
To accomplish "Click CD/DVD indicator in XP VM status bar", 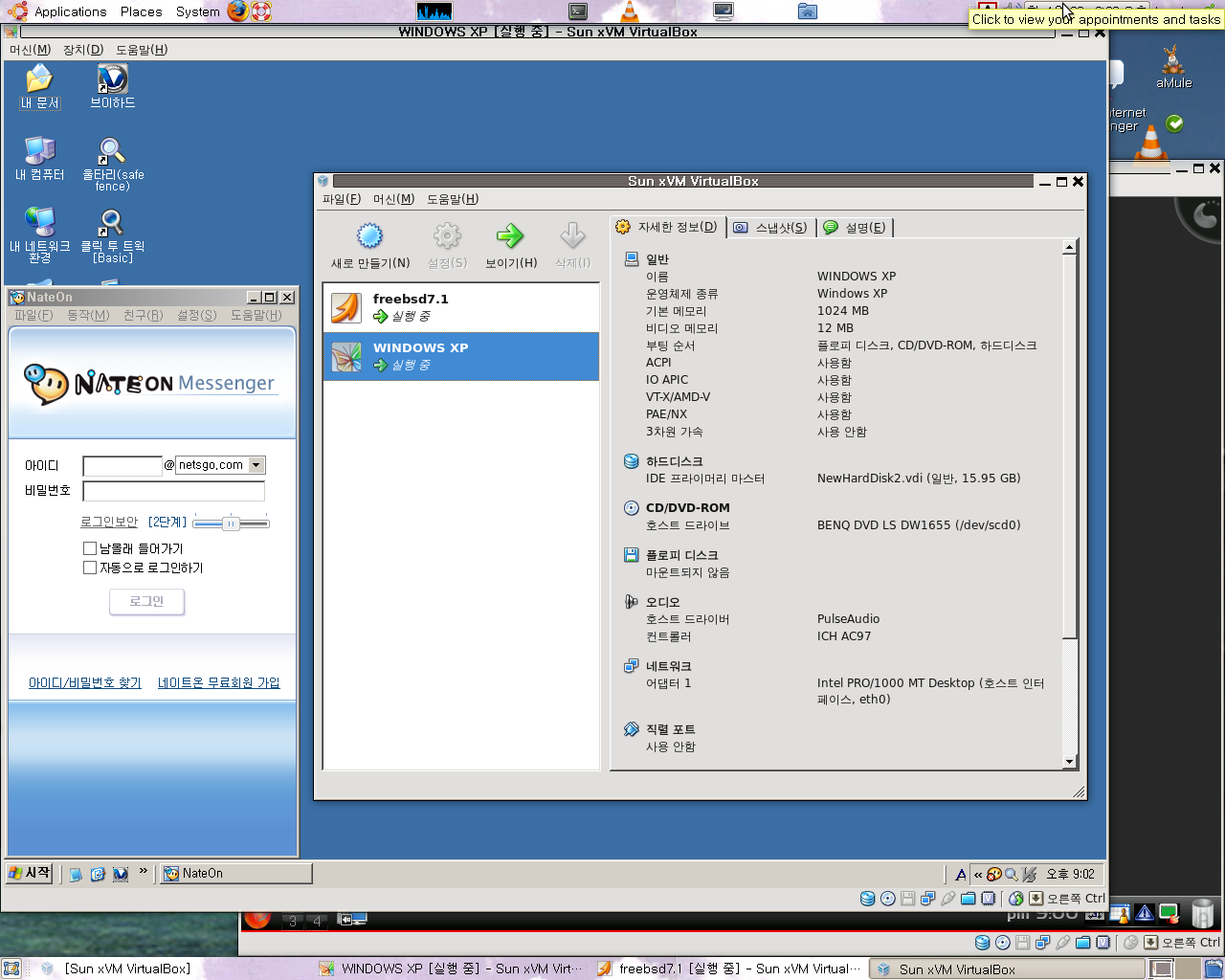I will click(x=887, y=899).
